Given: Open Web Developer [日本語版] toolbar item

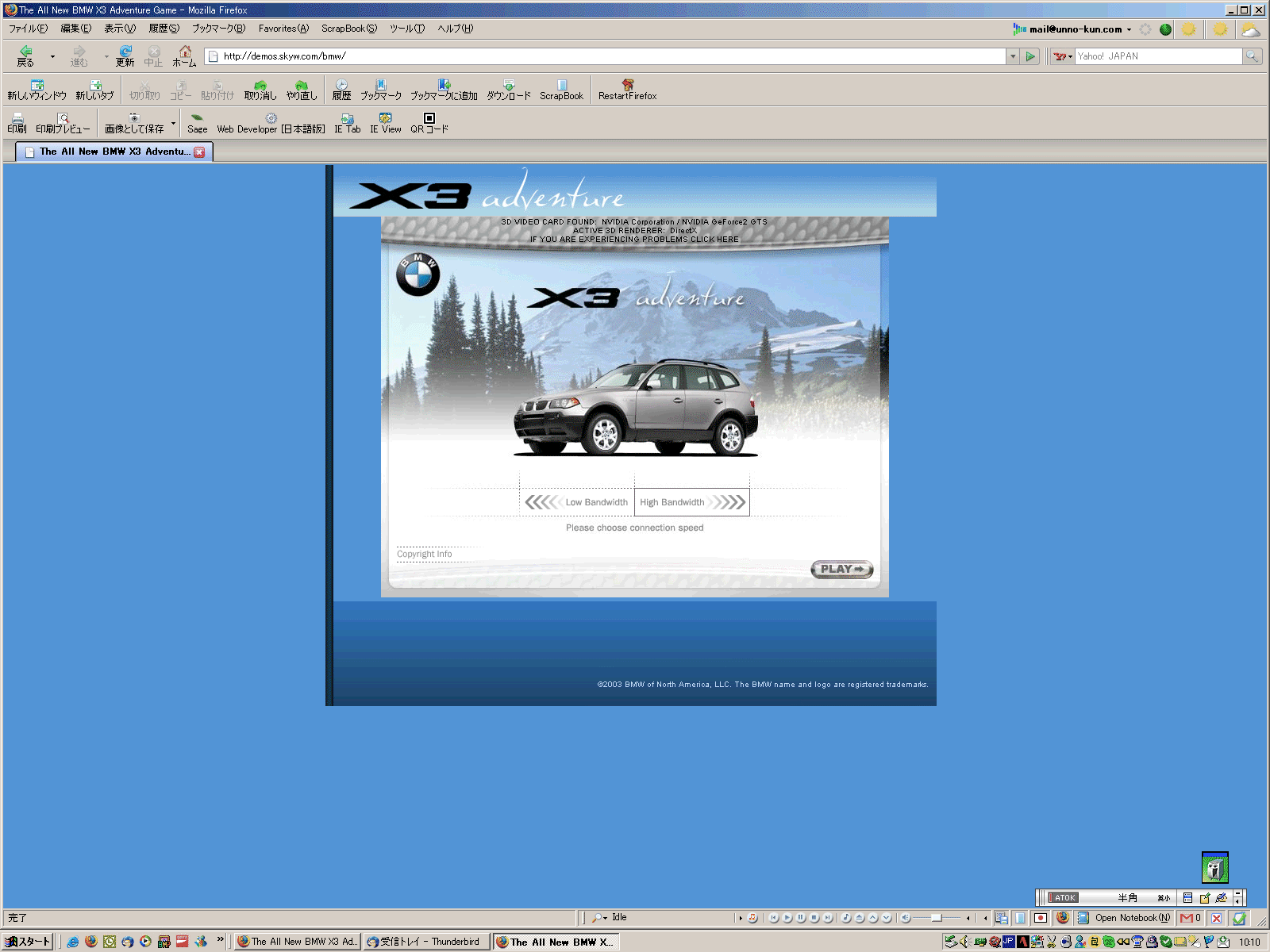Looking at the screenshot, I should point(271,123).
